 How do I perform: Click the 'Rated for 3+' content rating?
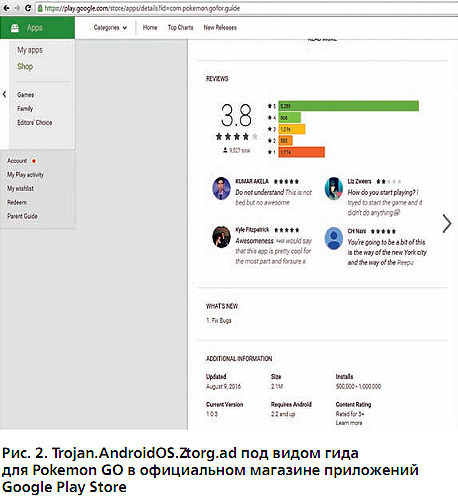click(x=350, y=414)
